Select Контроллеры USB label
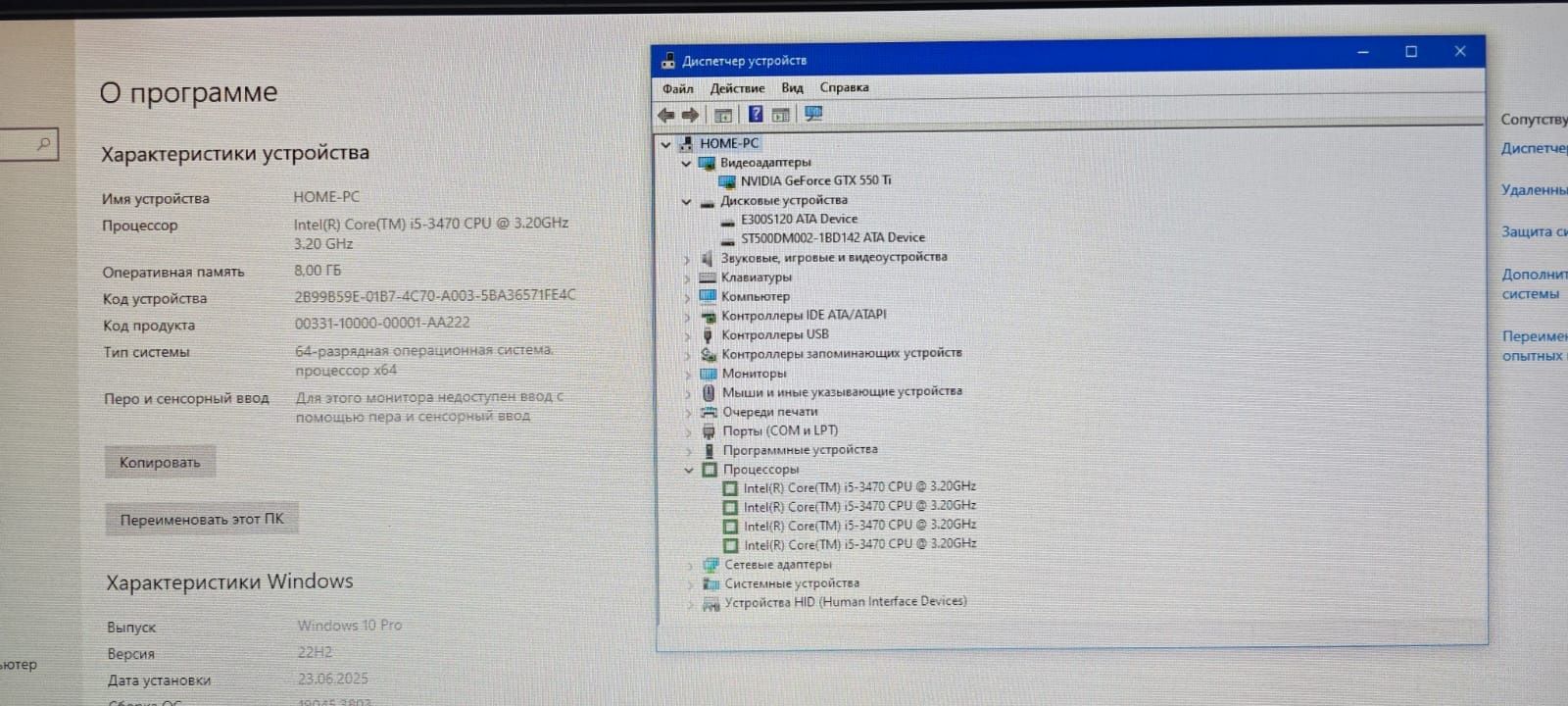The image size is (1568, 706). 775,335
